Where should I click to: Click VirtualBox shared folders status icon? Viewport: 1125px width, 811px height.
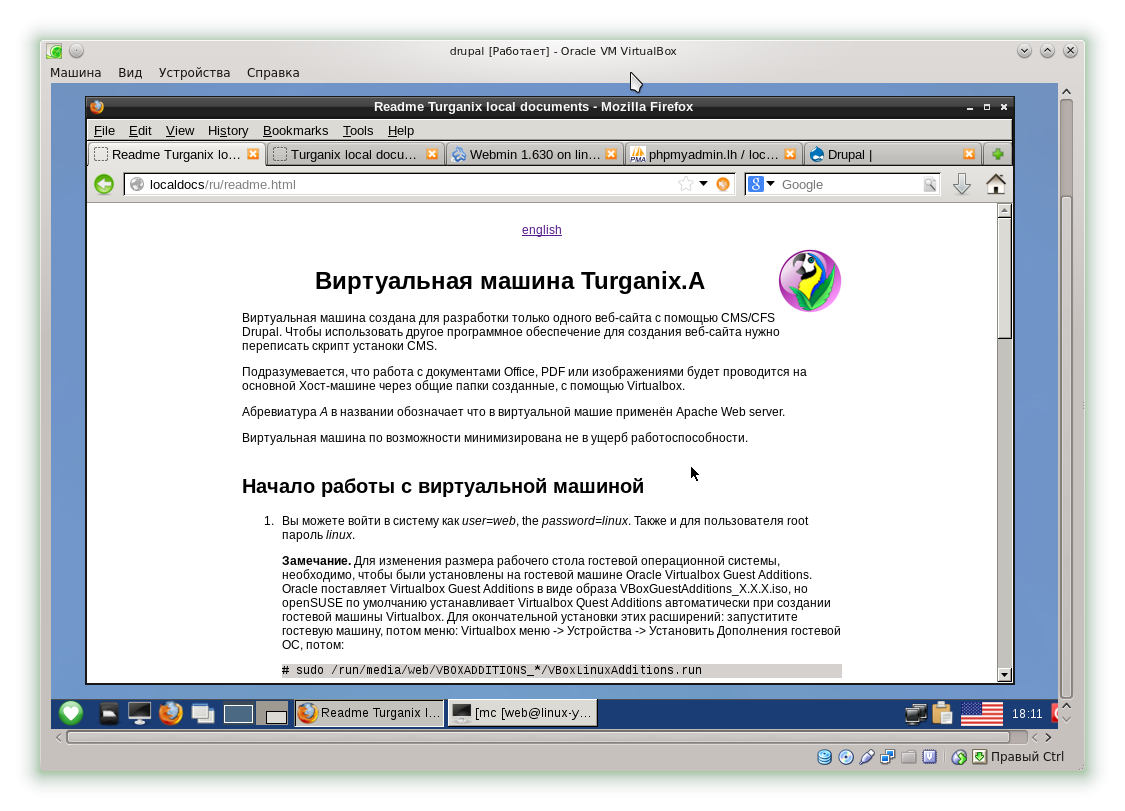[909, 756]
